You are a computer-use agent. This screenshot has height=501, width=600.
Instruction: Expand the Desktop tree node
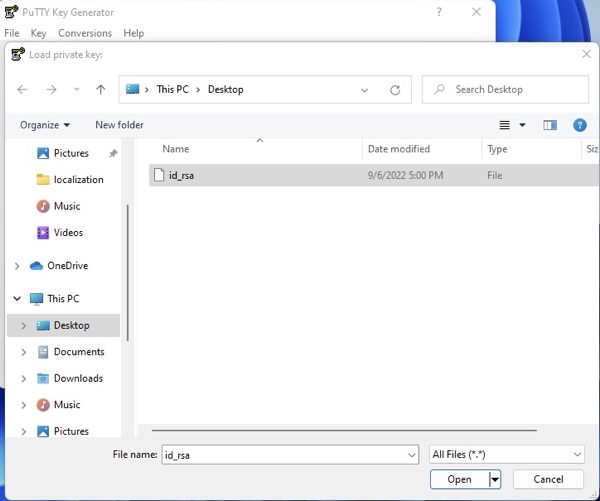23,325
